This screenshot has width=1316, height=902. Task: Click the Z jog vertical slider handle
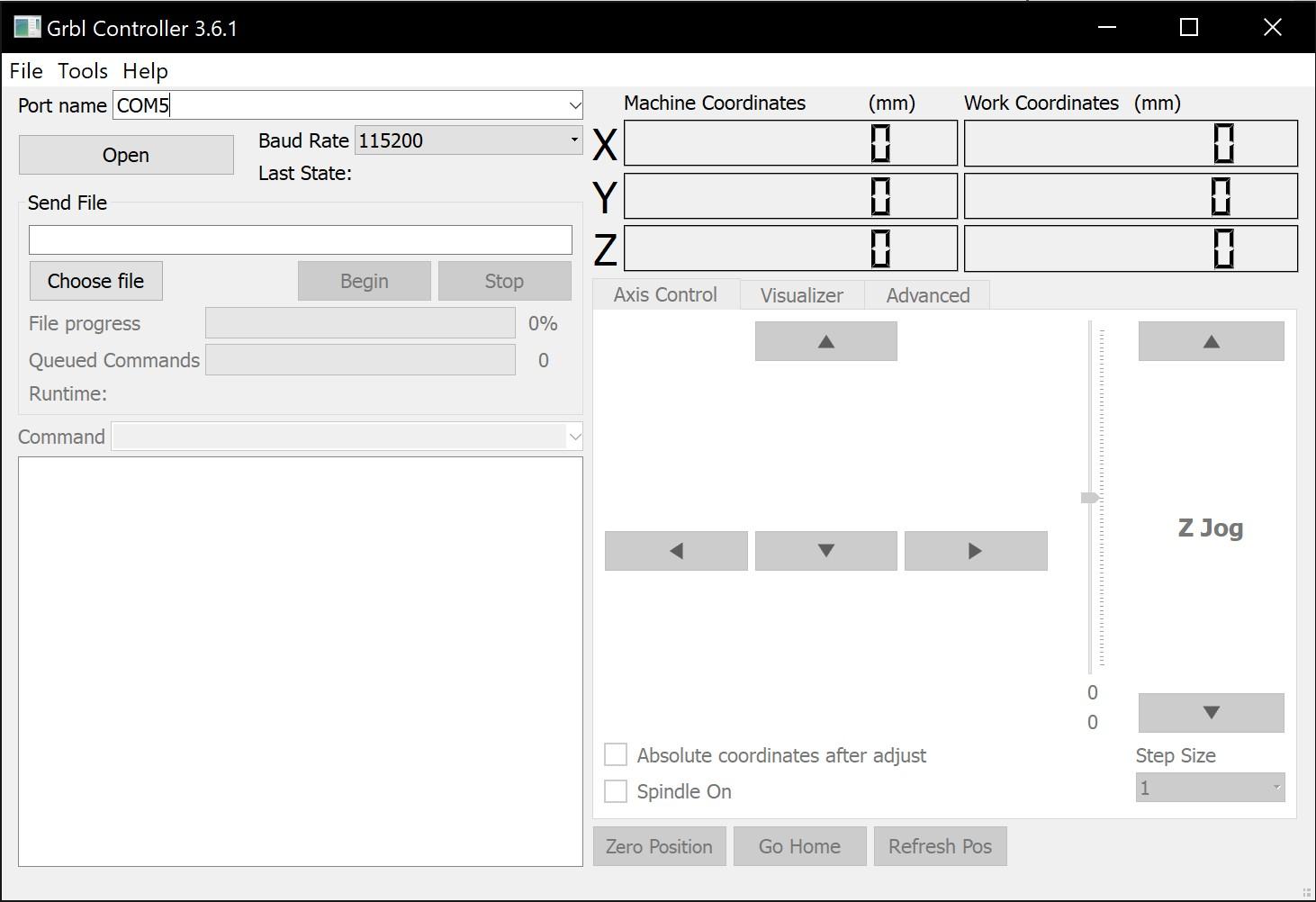1090,498
